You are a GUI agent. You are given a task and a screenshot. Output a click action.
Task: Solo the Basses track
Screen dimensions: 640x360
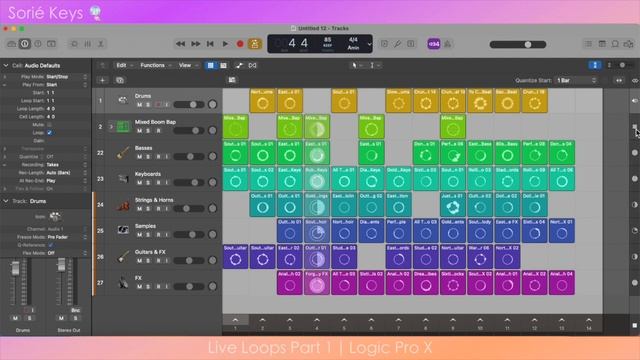coord(148,156)
